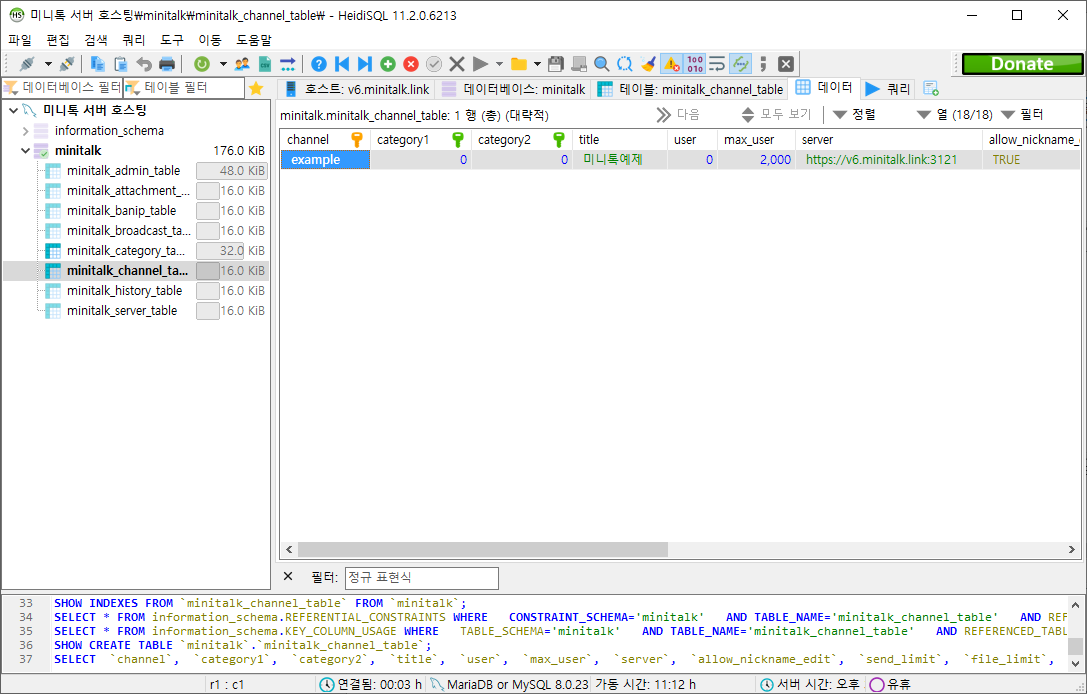Click the Copy toolbar icon

pos(98,64)
